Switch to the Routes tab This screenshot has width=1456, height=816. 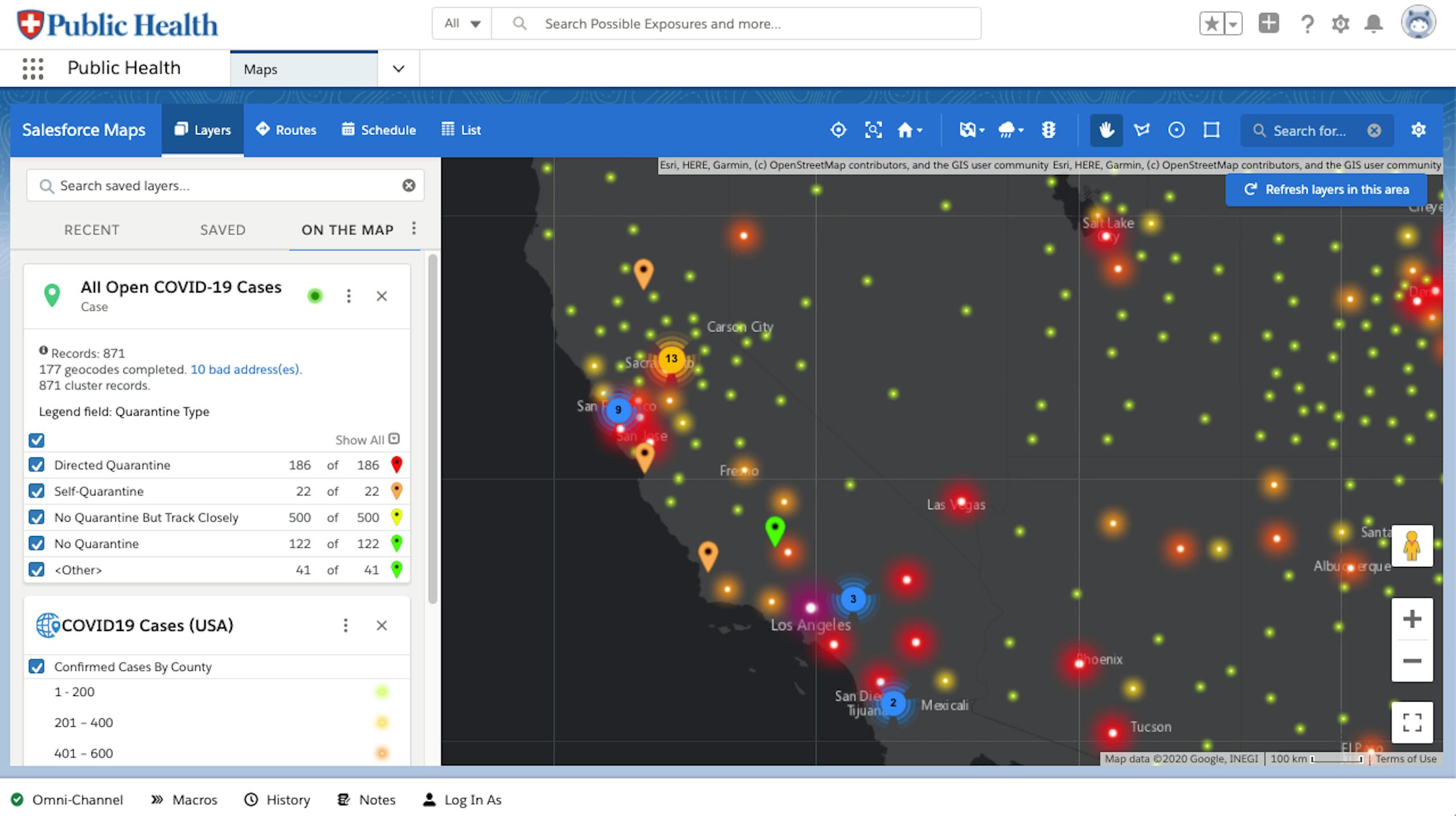[286, 130]
